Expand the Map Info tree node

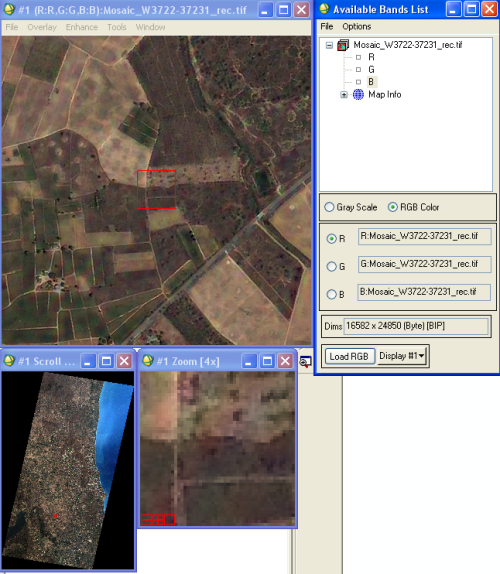coord(344,95)
